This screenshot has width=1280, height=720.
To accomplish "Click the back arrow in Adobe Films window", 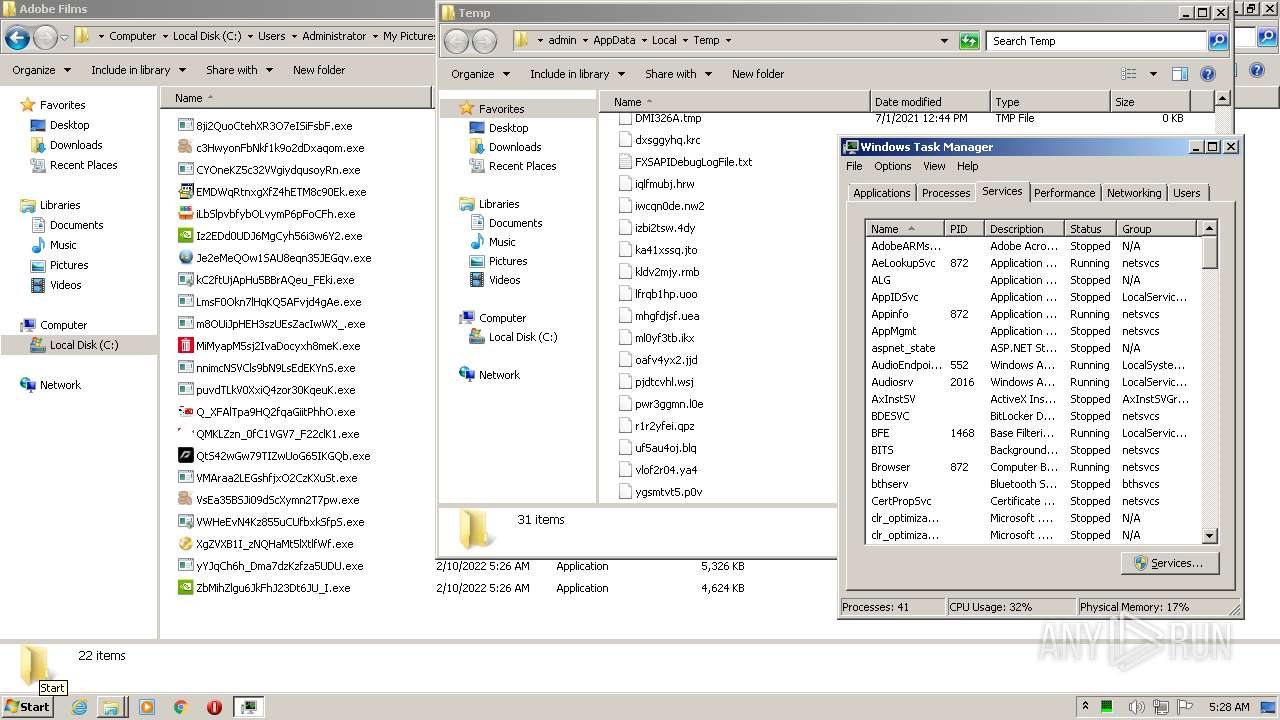I will 17,38.
